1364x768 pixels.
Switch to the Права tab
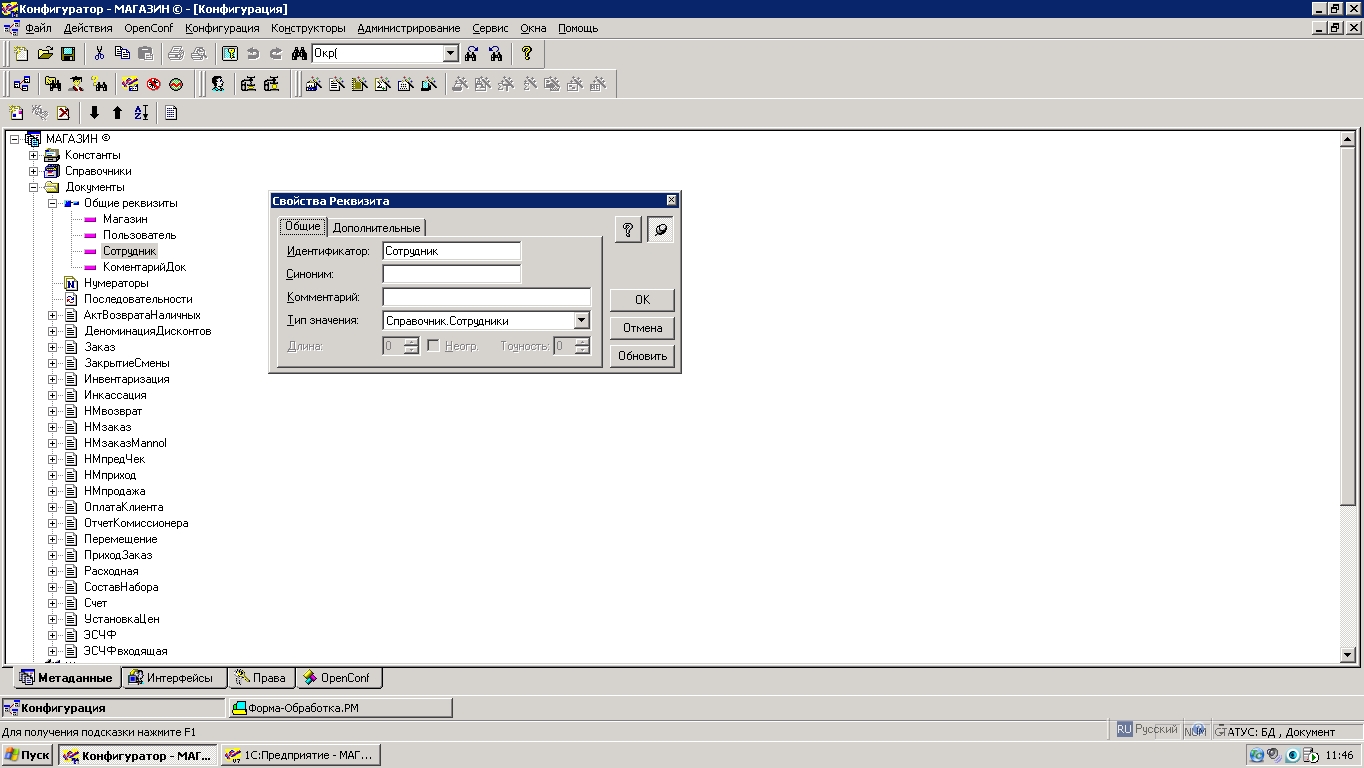pyautogui.click(x=261, y=678)
